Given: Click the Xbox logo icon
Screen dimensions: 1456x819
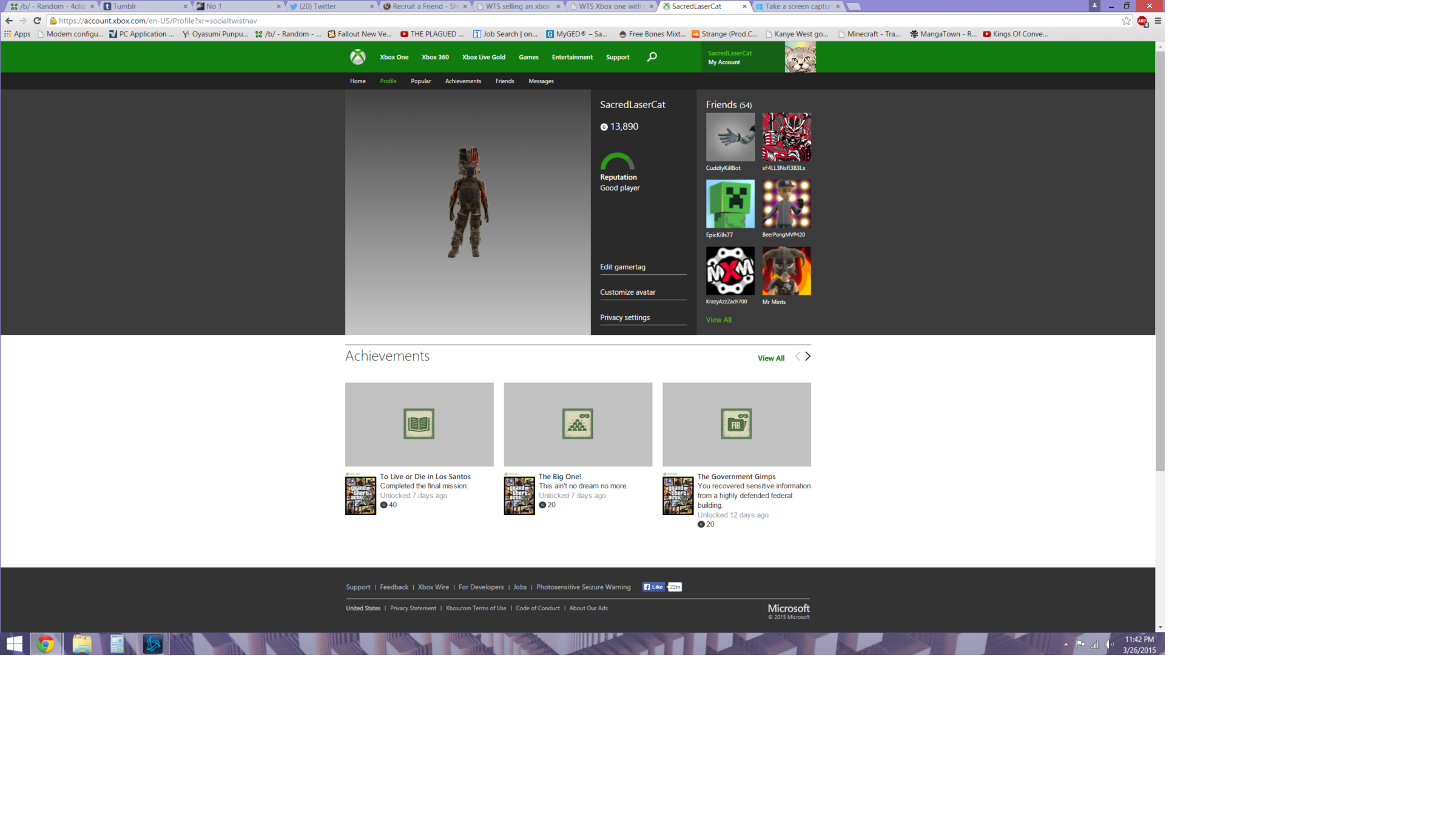Looking at the screenshot, I should 357,57.
